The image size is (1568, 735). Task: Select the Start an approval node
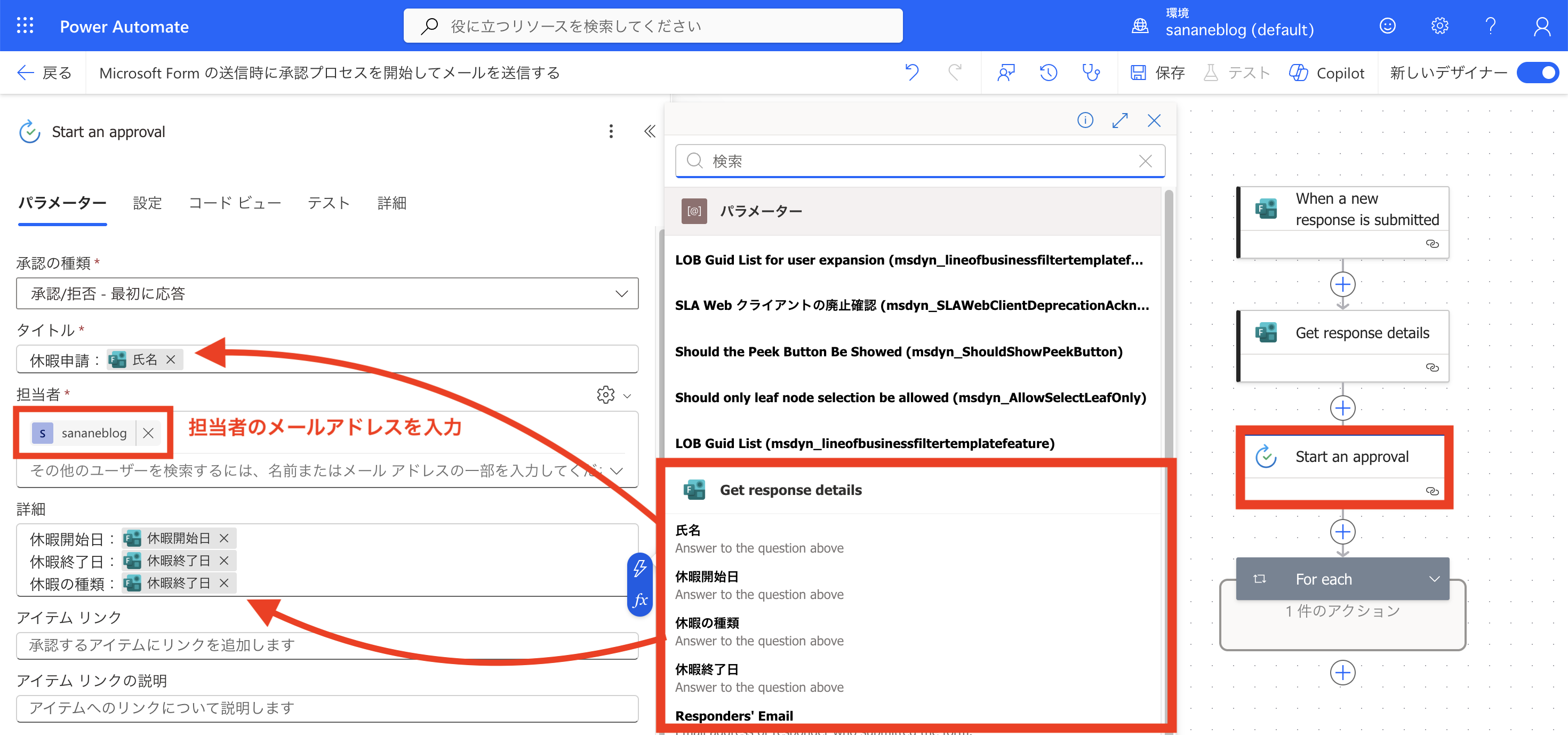tap(1344, 468)
